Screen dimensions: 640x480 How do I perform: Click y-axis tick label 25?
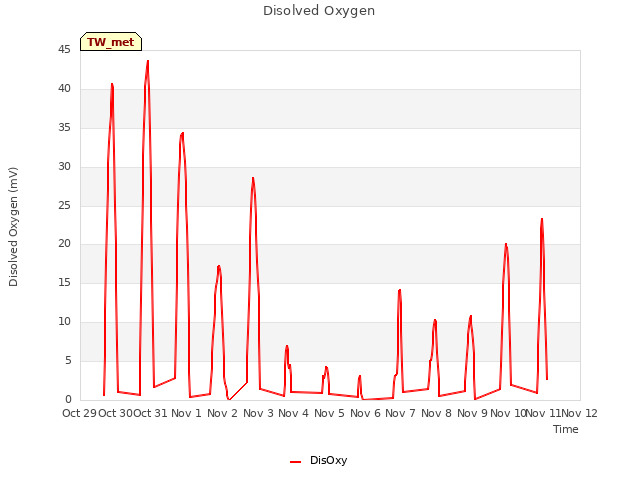(x=64, y=205)
